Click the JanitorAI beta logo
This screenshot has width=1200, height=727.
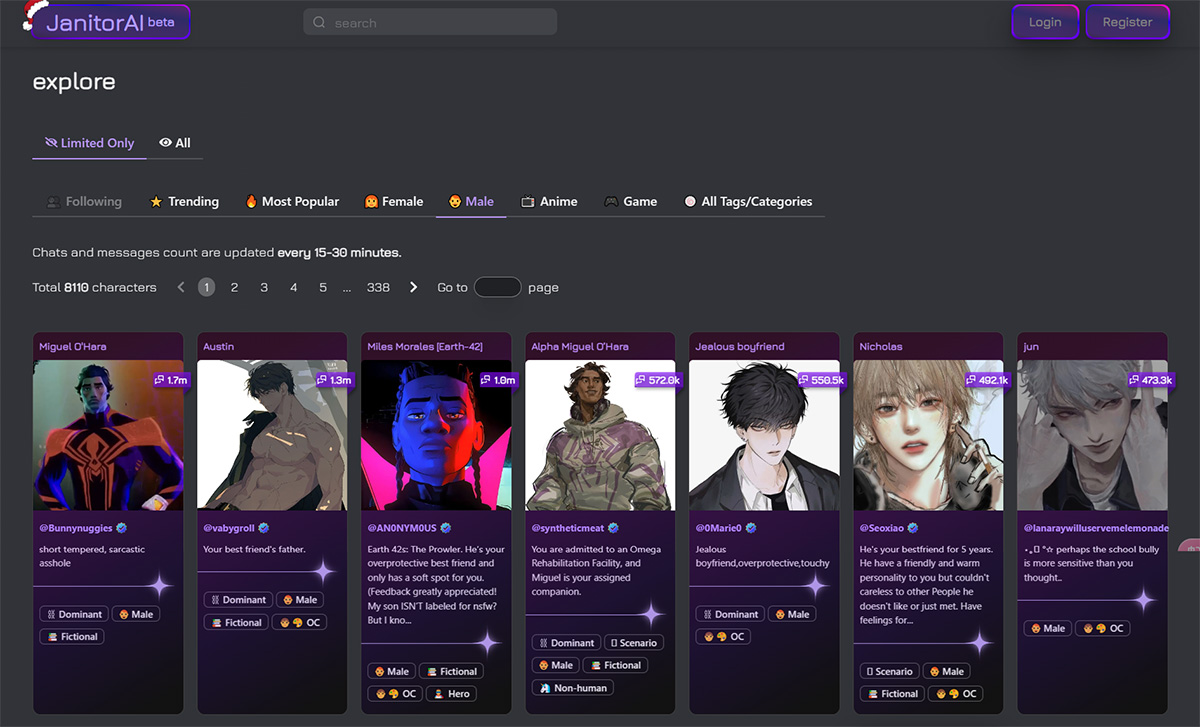click(110, 22)
